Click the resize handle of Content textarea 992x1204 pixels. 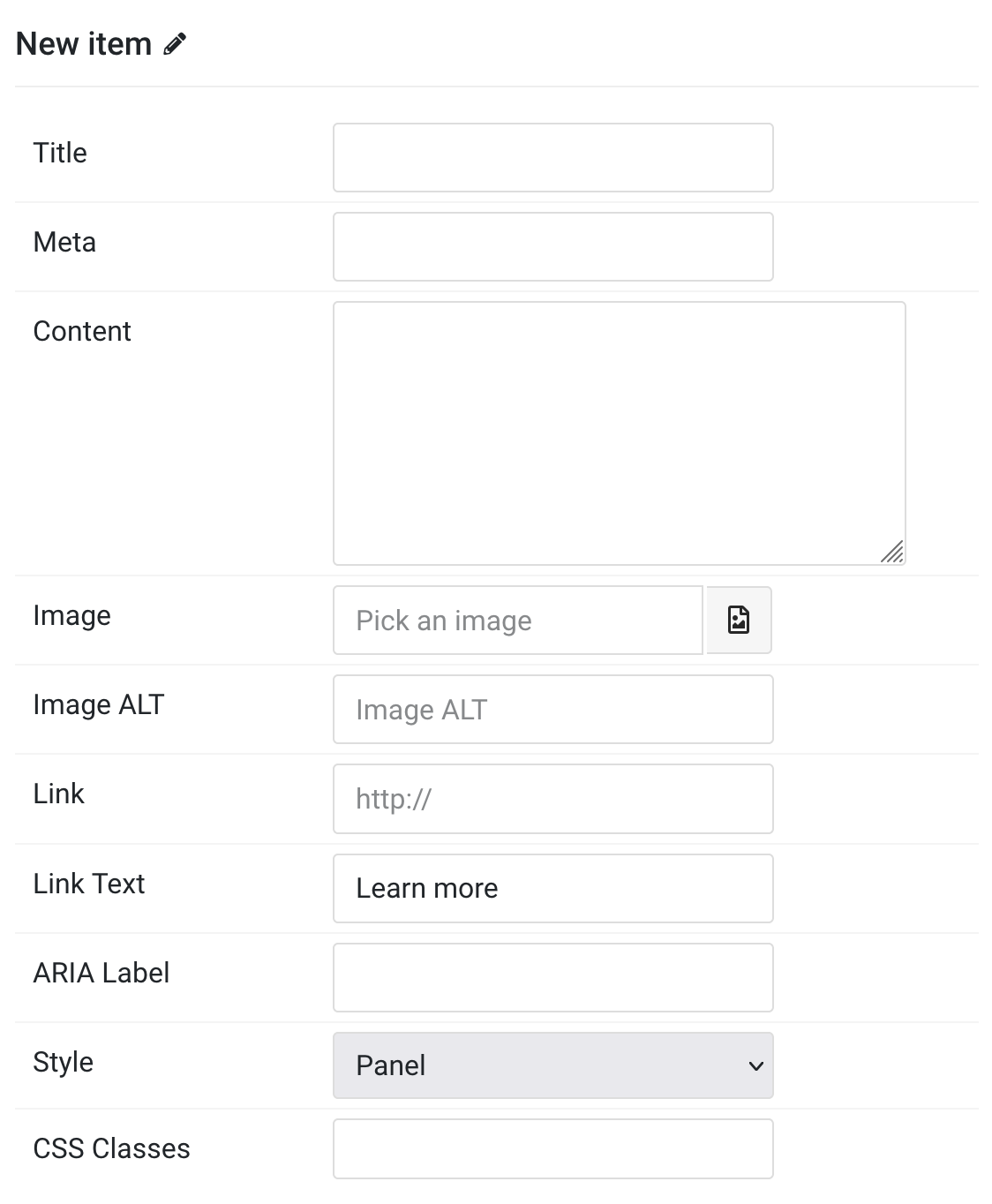(x=892, y=552)
